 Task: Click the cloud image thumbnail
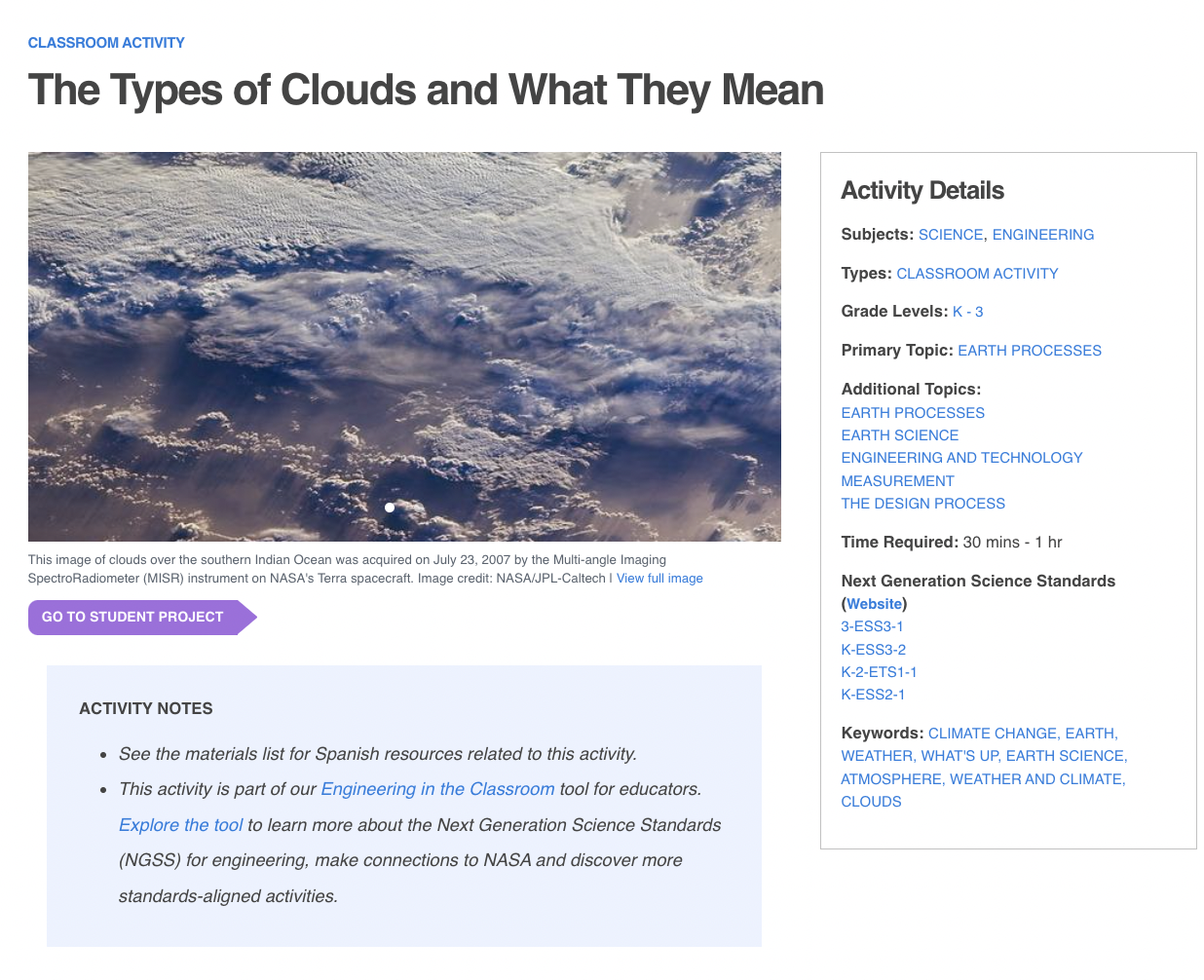404,346
